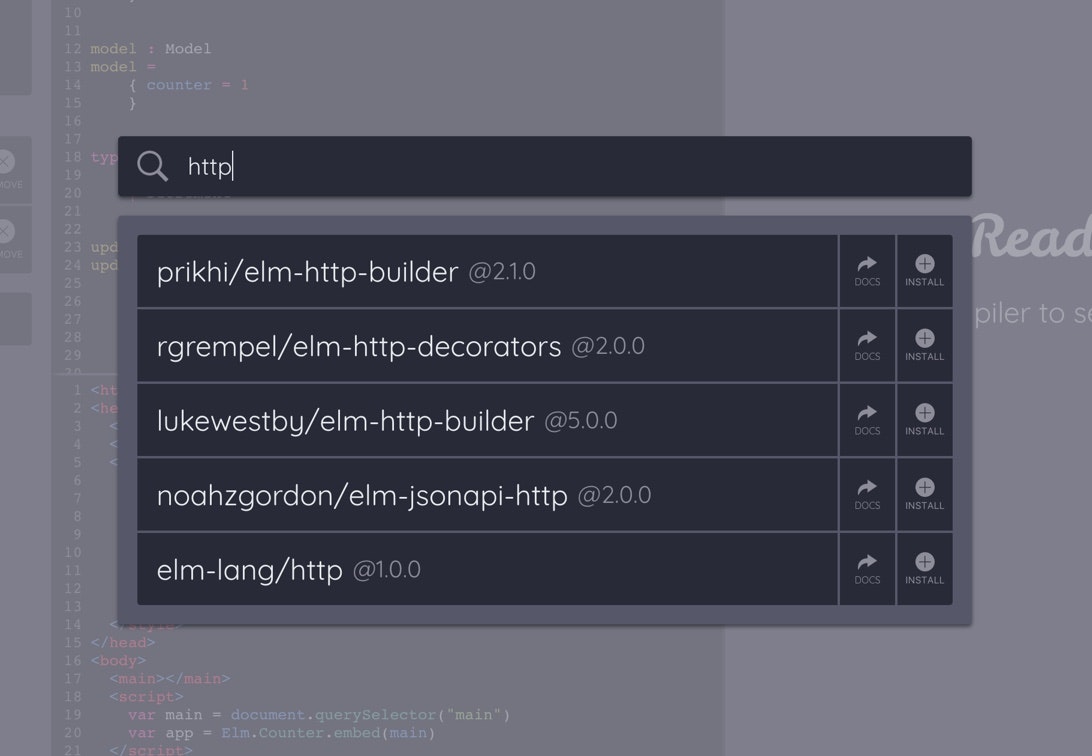Click the Elm.Counter.embed(main) code line
Screen dimensions: 1092x756
coord(281,733)
